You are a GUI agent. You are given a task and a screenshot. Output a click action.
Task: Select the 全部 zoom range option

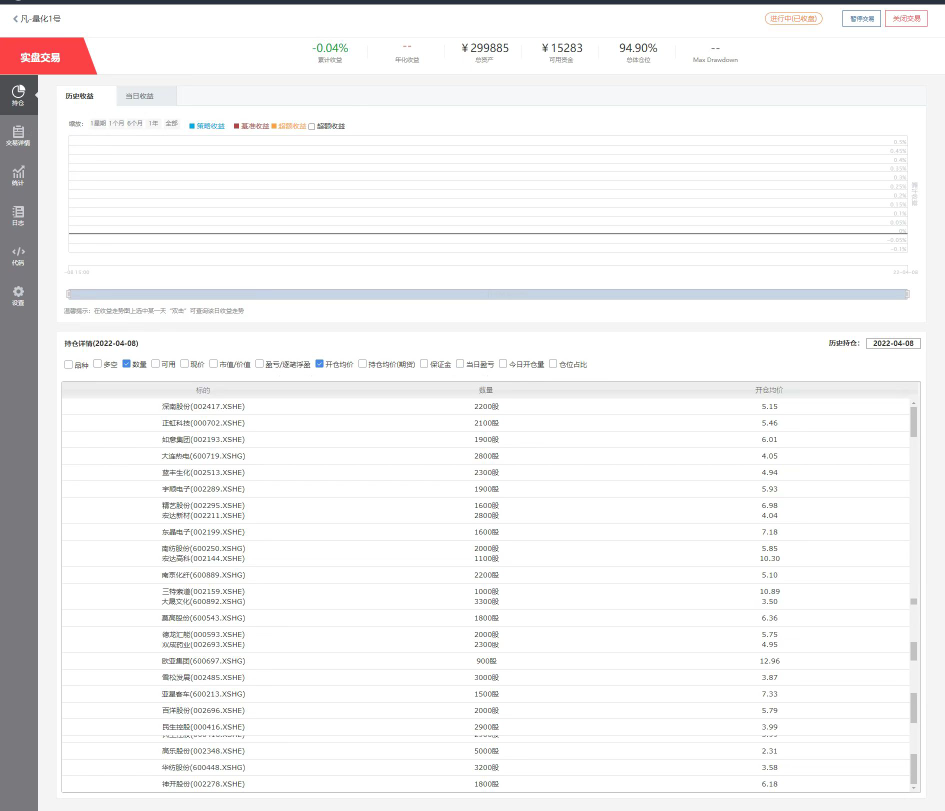click(x=171, y=123)
